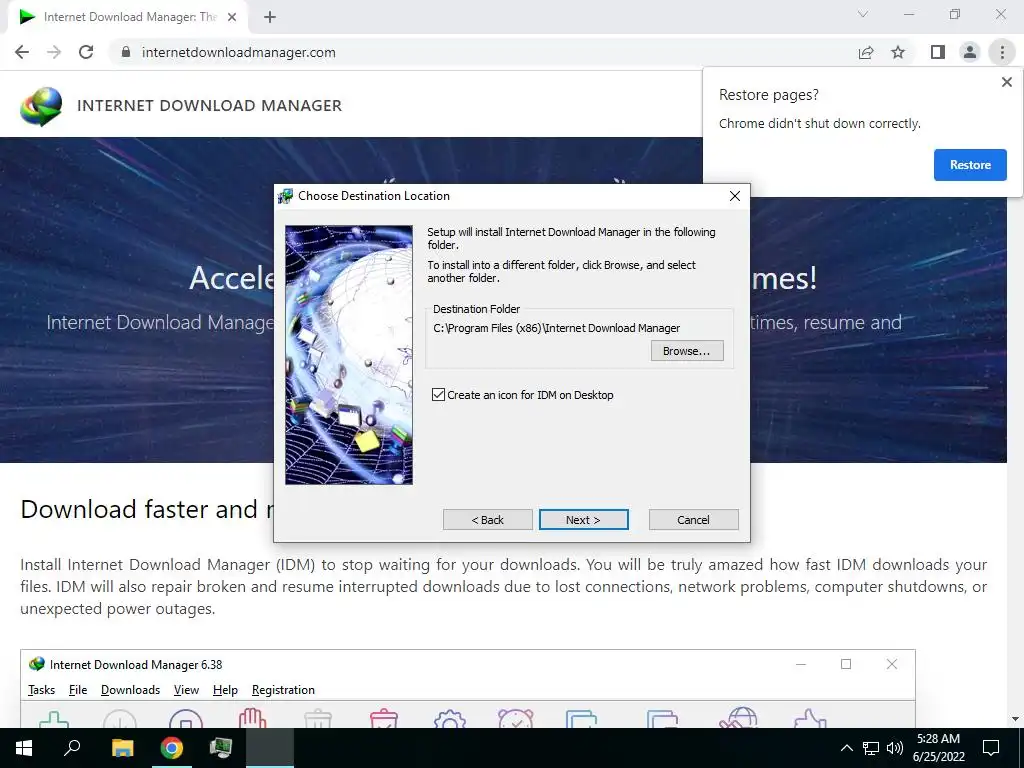This screenshot has height=768, width=1024.
Task: Toggle the Chrome side panel
Action: 938,52
